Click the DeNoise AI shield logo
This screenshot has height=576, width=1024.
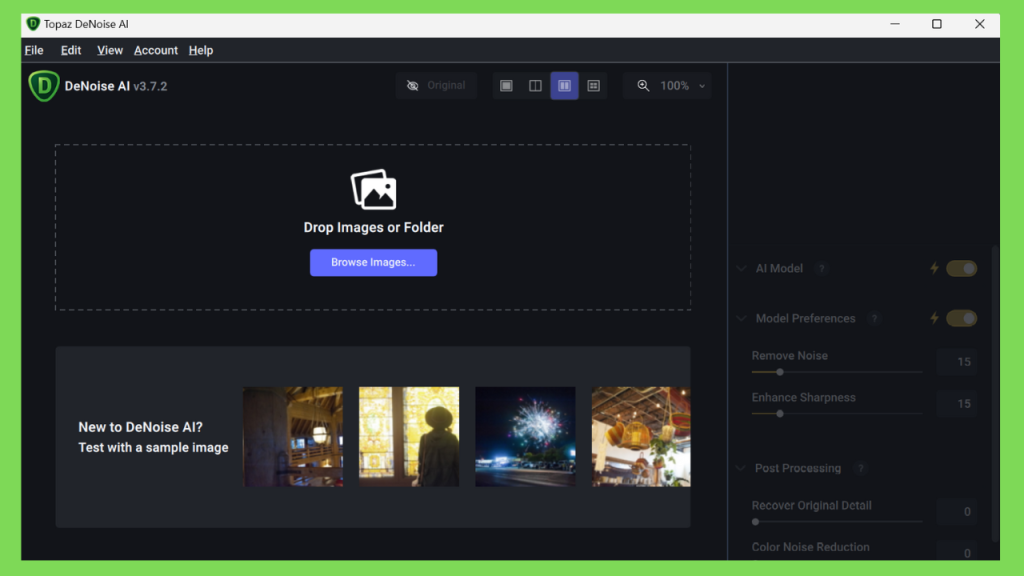click(44, 86)
